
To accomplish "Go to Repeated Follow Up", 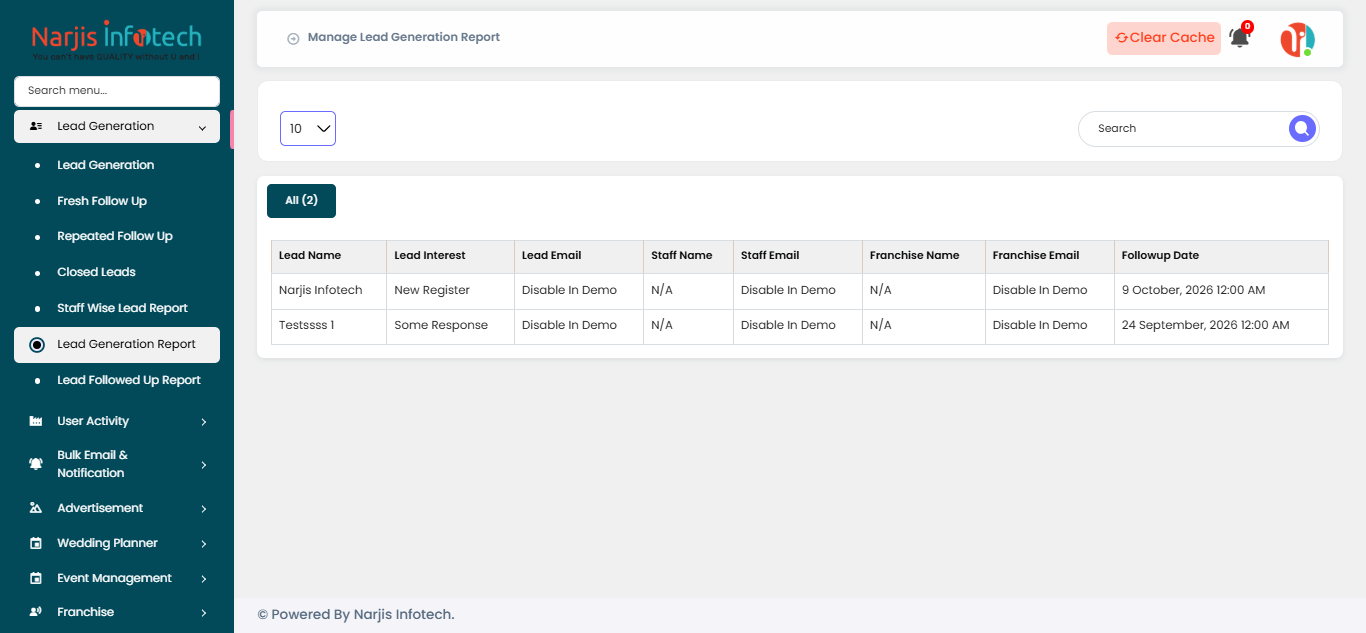I will [115, 236].
